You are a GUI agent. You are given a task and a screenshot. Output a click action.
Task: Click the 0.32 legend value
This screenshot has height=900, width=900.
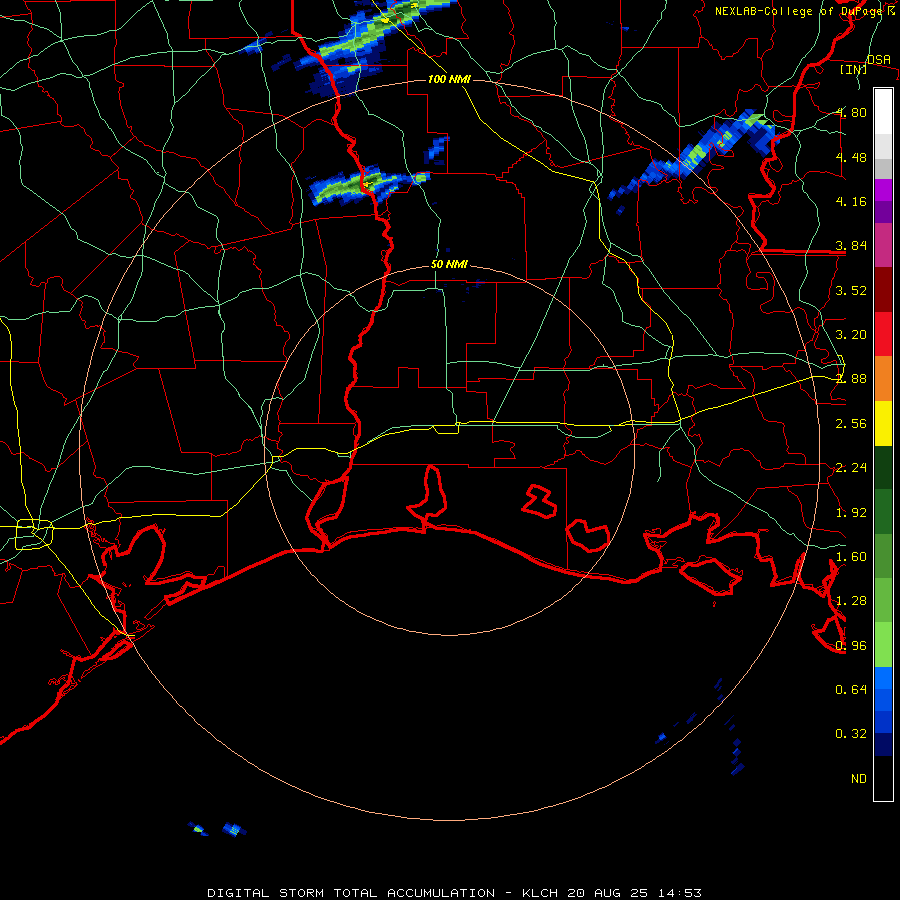click(x=851, y=734)
